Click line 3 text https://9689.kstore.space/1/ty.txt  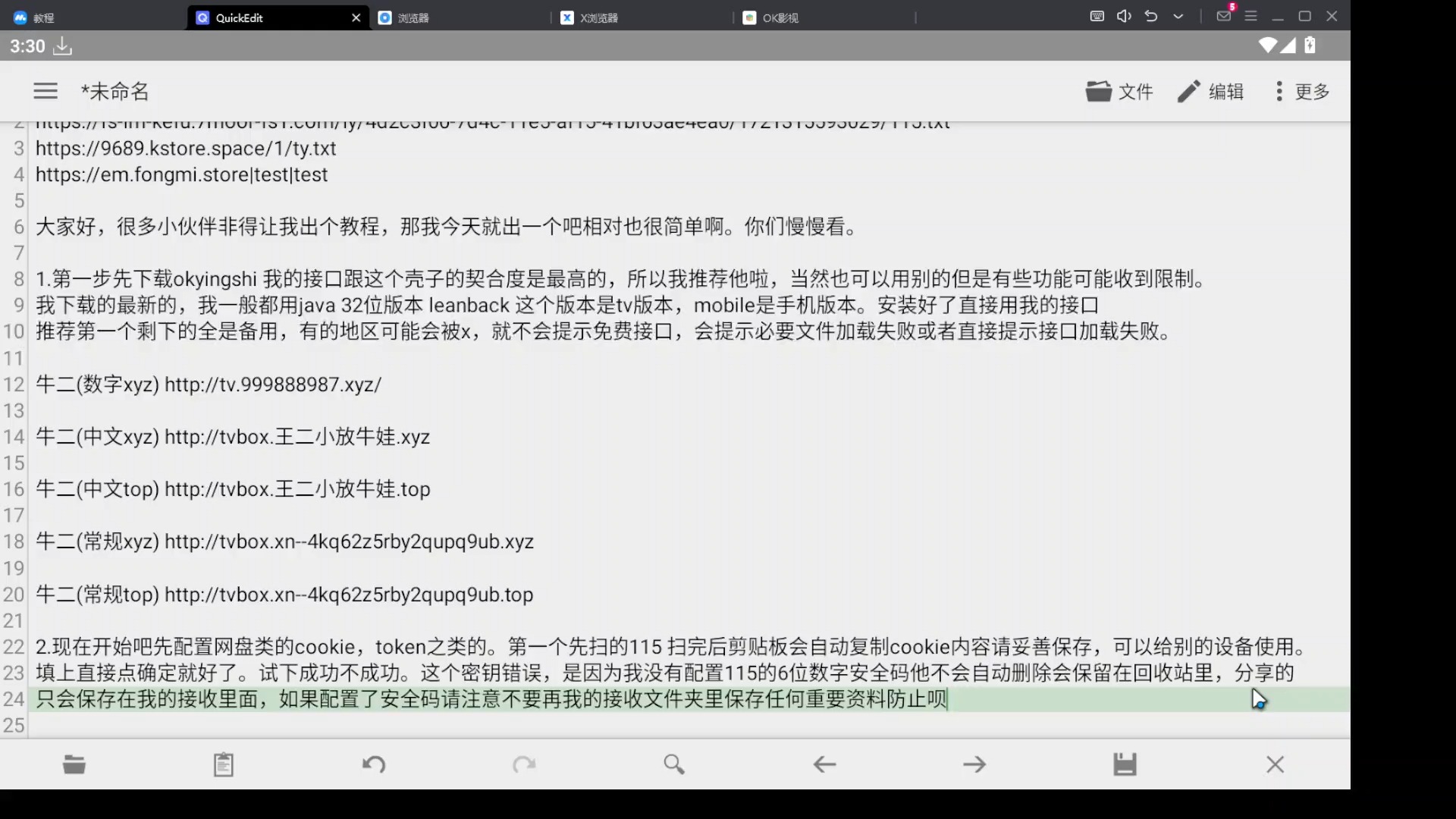[x=186, y=149]
